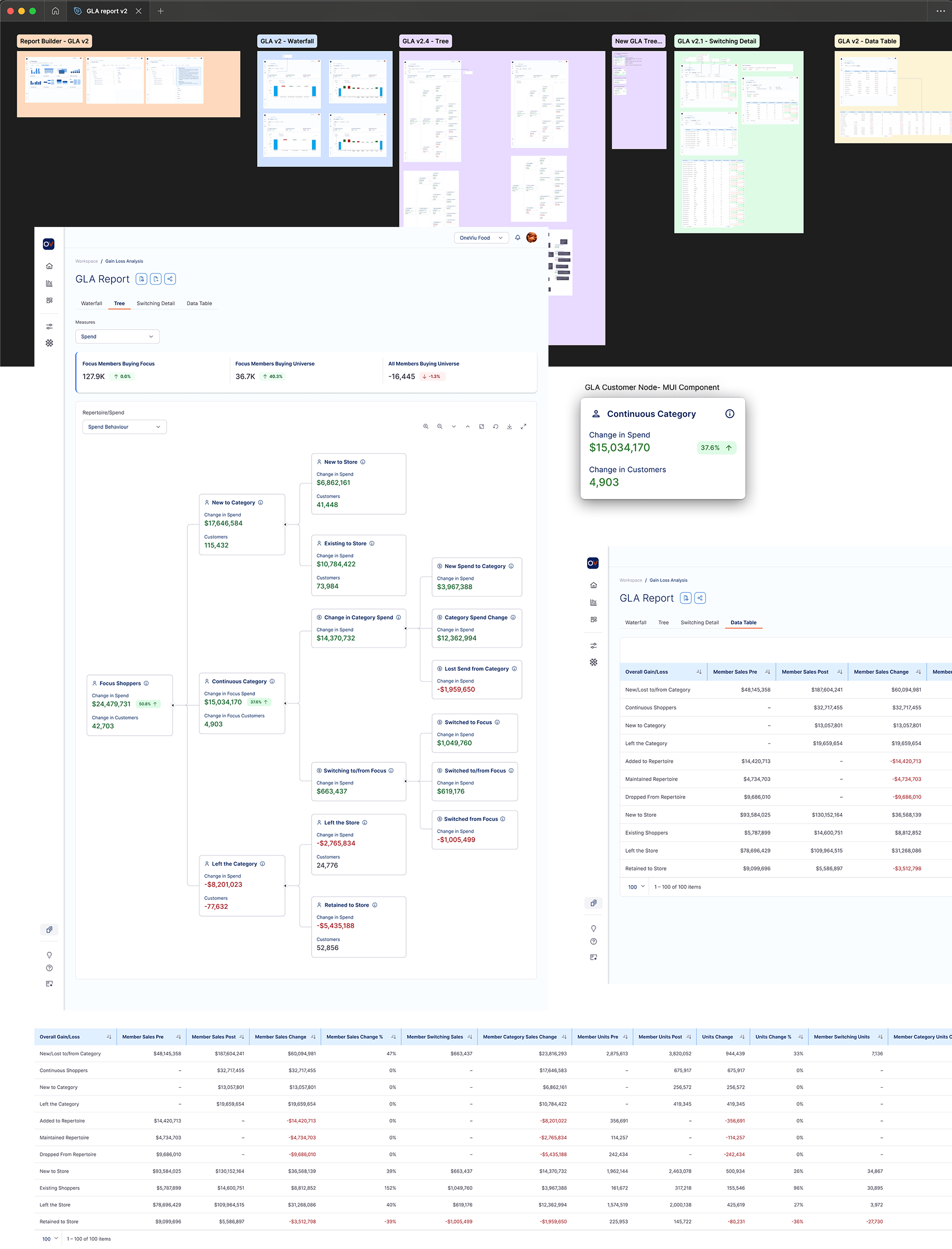Open the Spend measures dropdown
Screen dimensions: 952x1249
(117, 336)
